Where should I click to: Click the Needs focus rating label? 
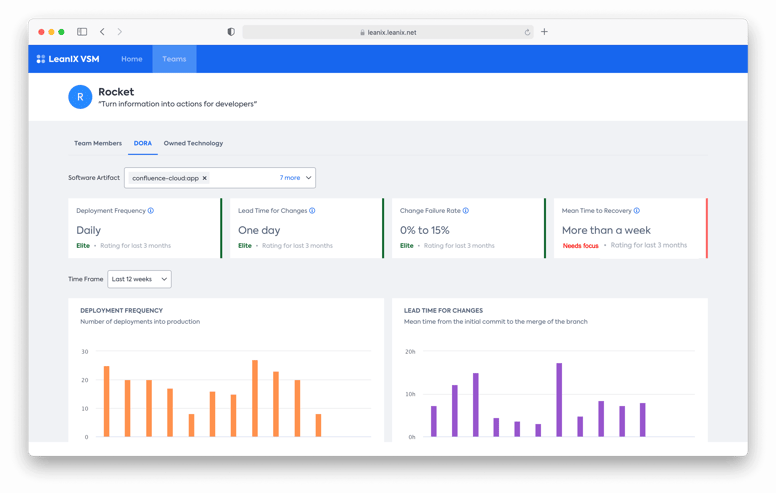point(581,246)
